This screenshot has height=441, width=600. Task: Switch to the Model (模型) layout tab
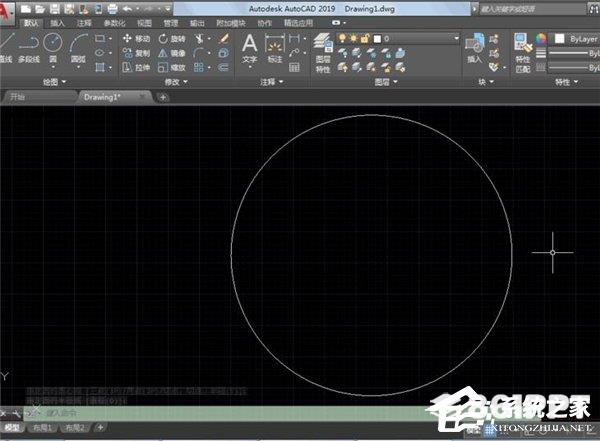pyautogui.click(x=13, y=428)
